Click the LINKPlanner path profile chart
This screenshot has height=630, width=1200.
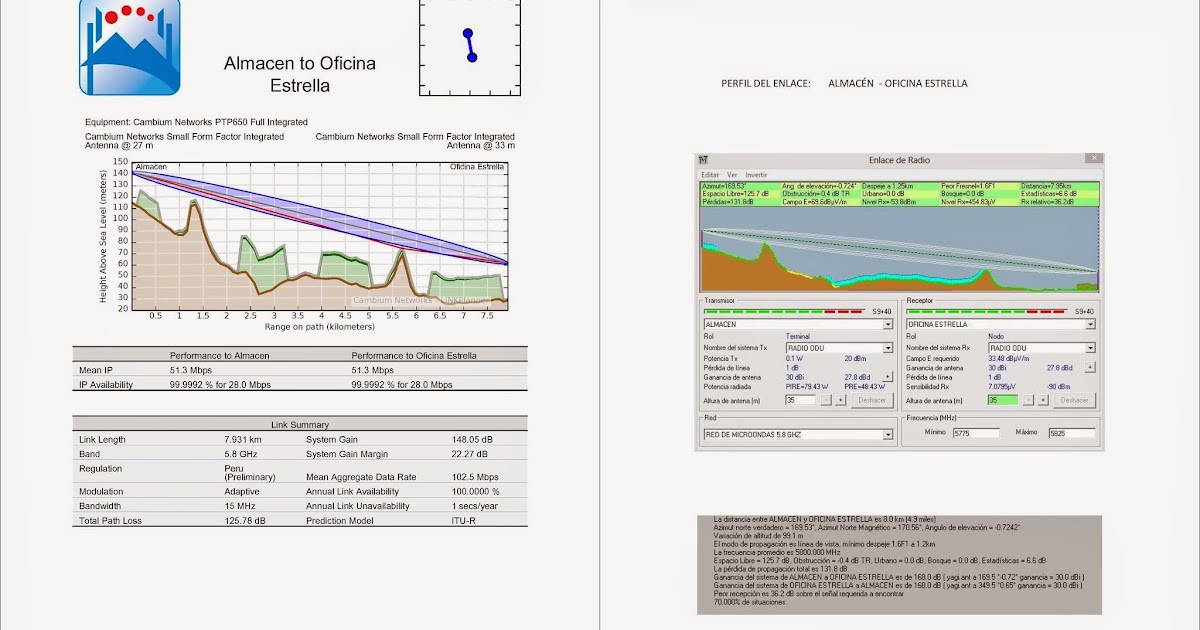(x=319, y=235)
